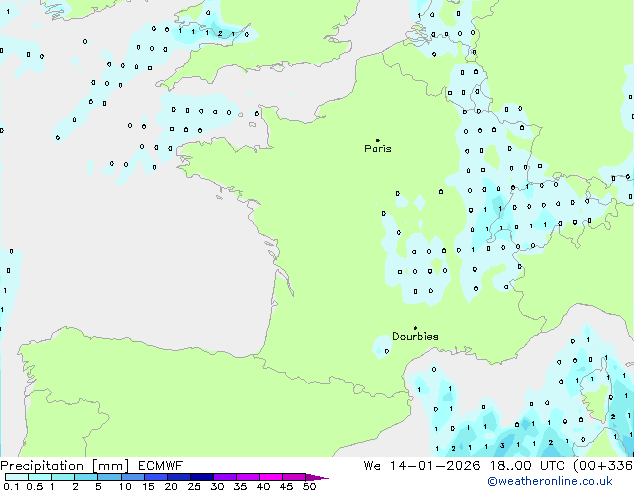The image size is (634, 490).
Task: Pick the legend swatch between 1 and 2
Action: 63,477
